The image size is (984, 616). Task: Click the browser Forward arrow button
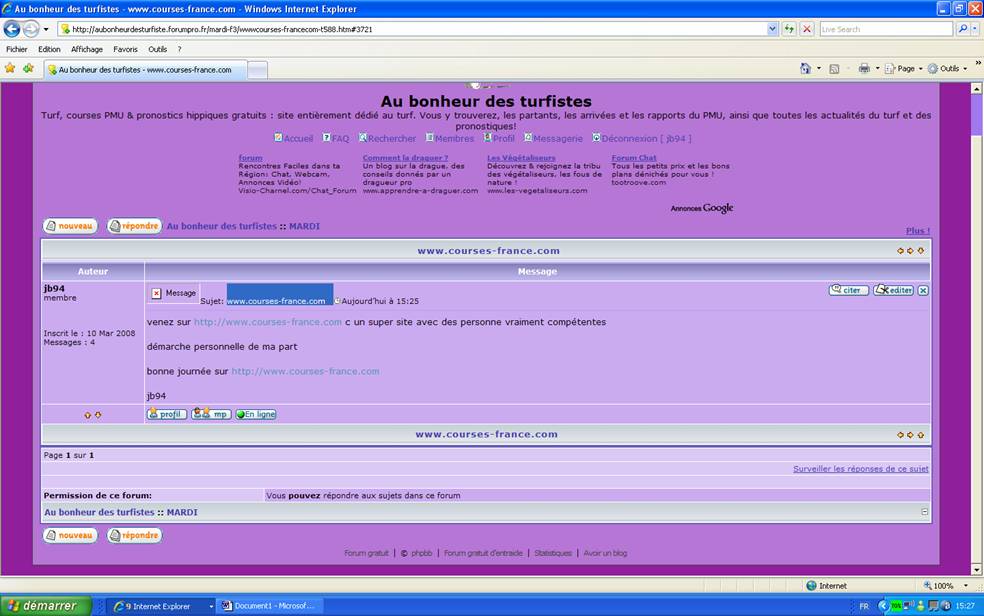point(31,29)
